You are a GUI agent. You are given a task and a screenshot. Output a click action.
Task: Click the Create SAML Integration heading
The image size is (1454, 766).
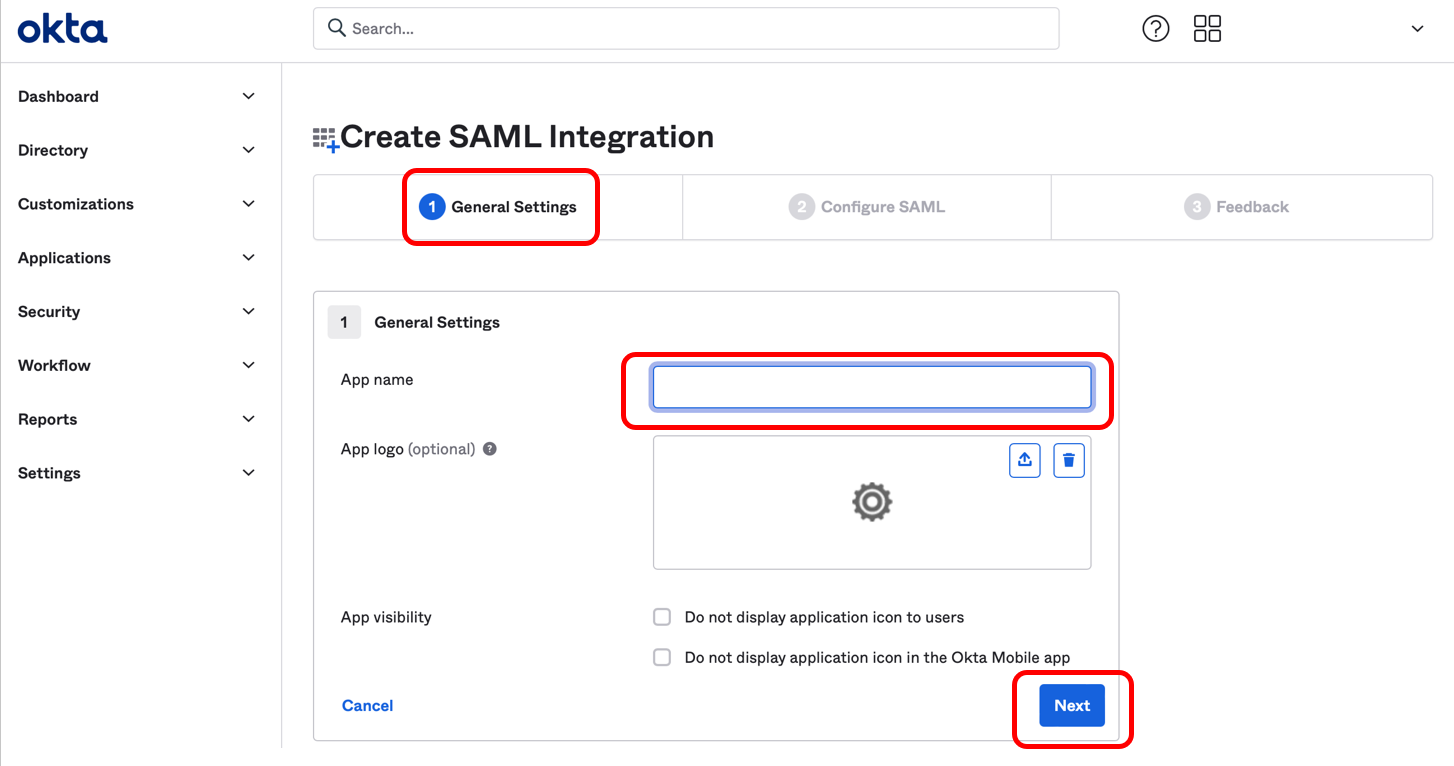(x=527, y=137)
